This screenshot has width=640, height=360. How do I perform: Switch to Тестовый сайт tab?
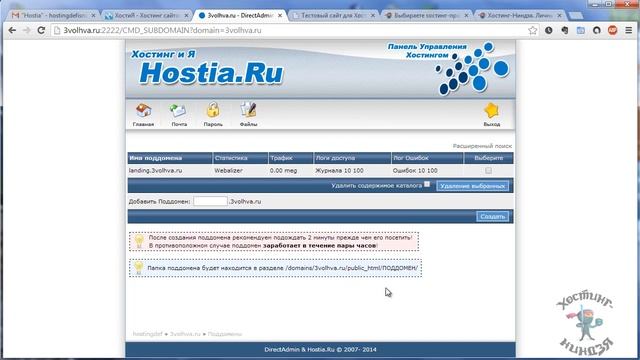pyautogui.click(x=333, y=16)
